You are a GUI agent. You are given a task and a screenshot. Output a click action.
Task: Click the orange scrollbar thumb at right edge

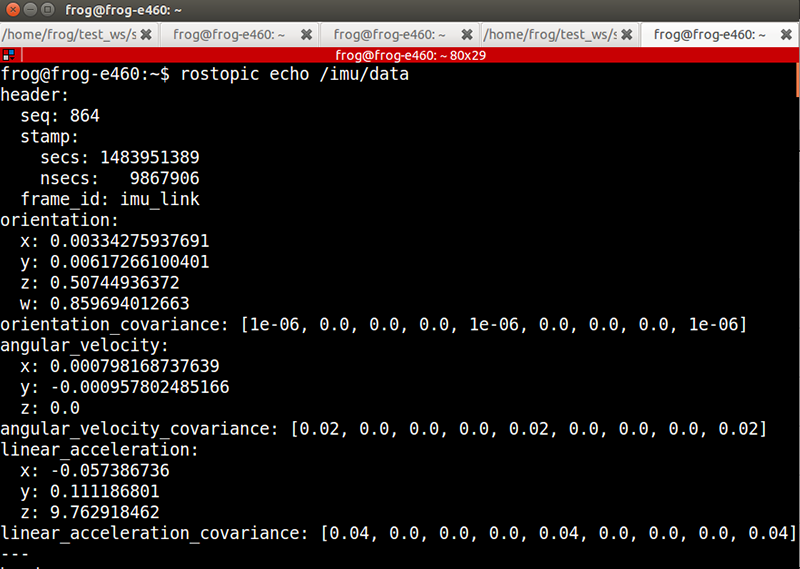click(x=796, y=80)
